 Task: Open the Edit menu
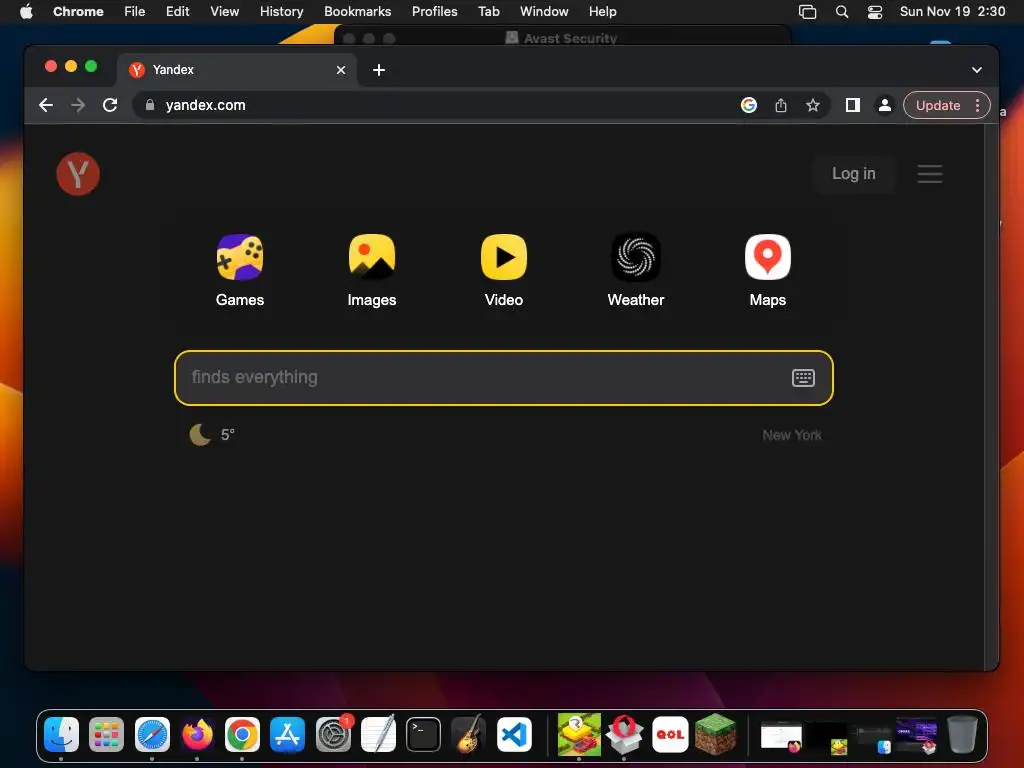[177, 11]
